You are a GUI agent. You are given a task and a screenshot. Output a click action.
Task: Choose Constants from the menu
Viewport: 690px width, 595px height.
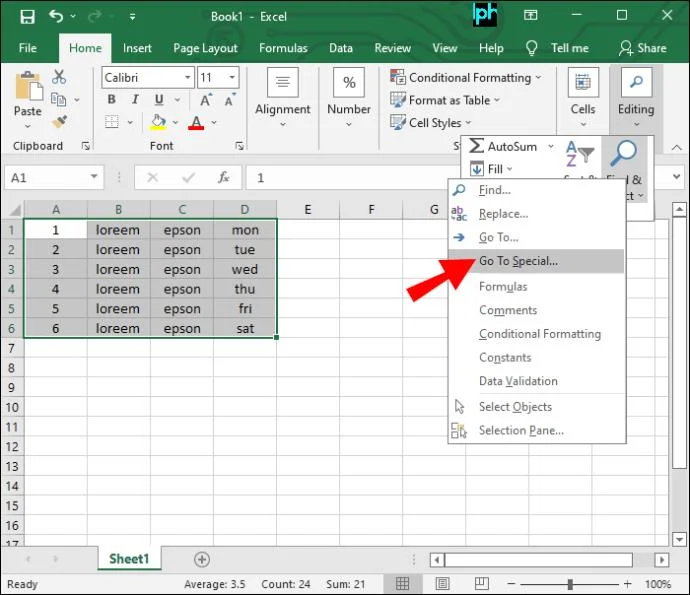point(536,357)
